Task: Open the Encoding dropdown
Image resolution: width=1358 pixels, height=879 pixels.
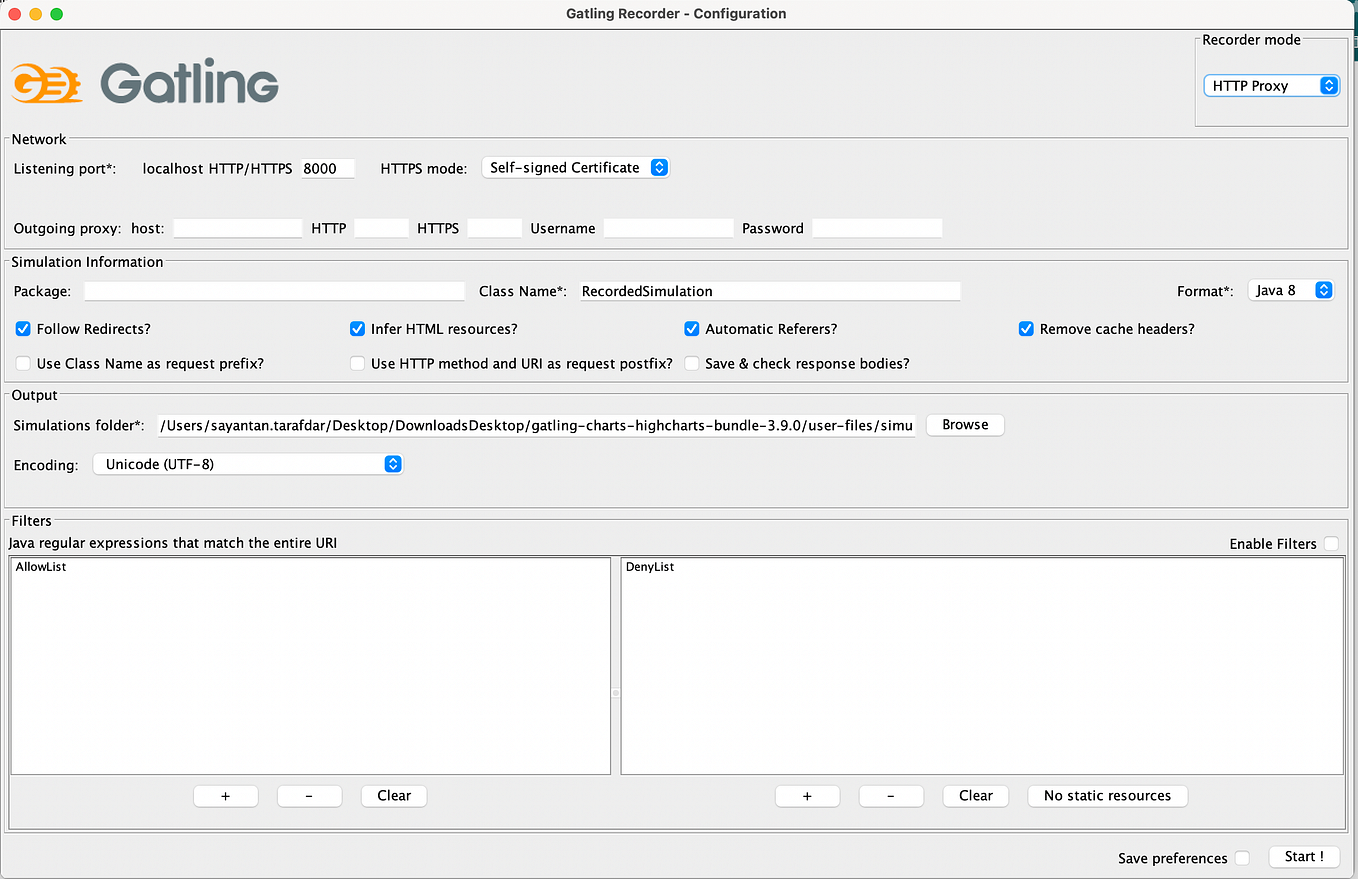Action: (247, 463)
